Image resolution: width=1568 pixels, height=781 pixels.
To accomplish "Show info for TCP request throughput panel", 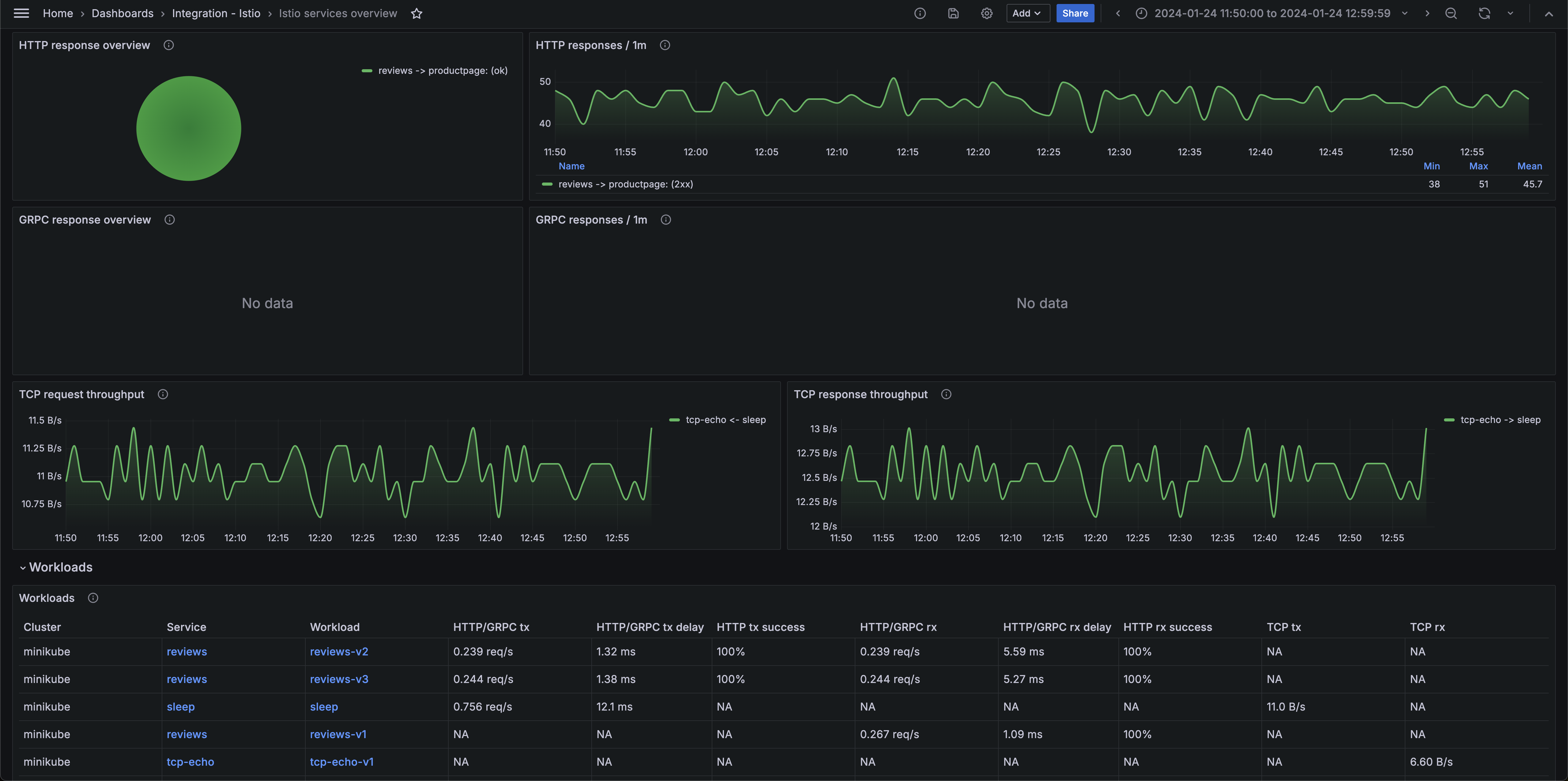I will coord(163,394).
